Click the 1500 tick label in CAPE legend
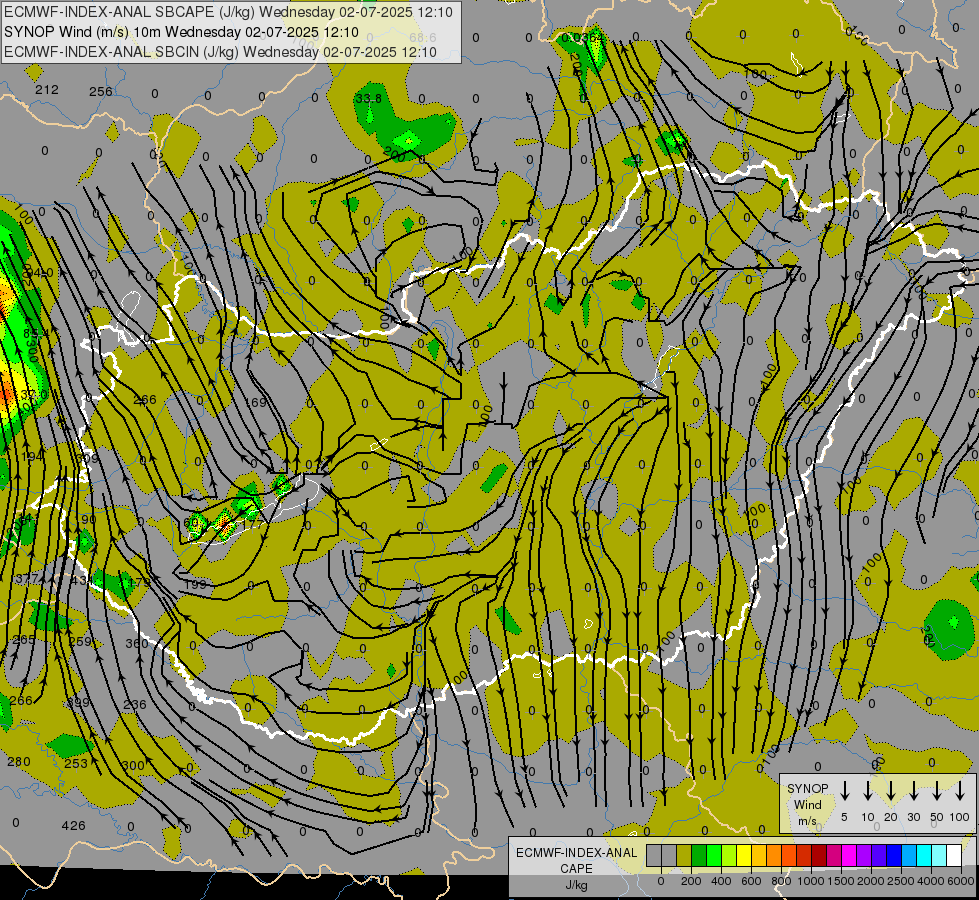Image resolution: width=979 pixels, height=900 pixels. pos(841,881)
